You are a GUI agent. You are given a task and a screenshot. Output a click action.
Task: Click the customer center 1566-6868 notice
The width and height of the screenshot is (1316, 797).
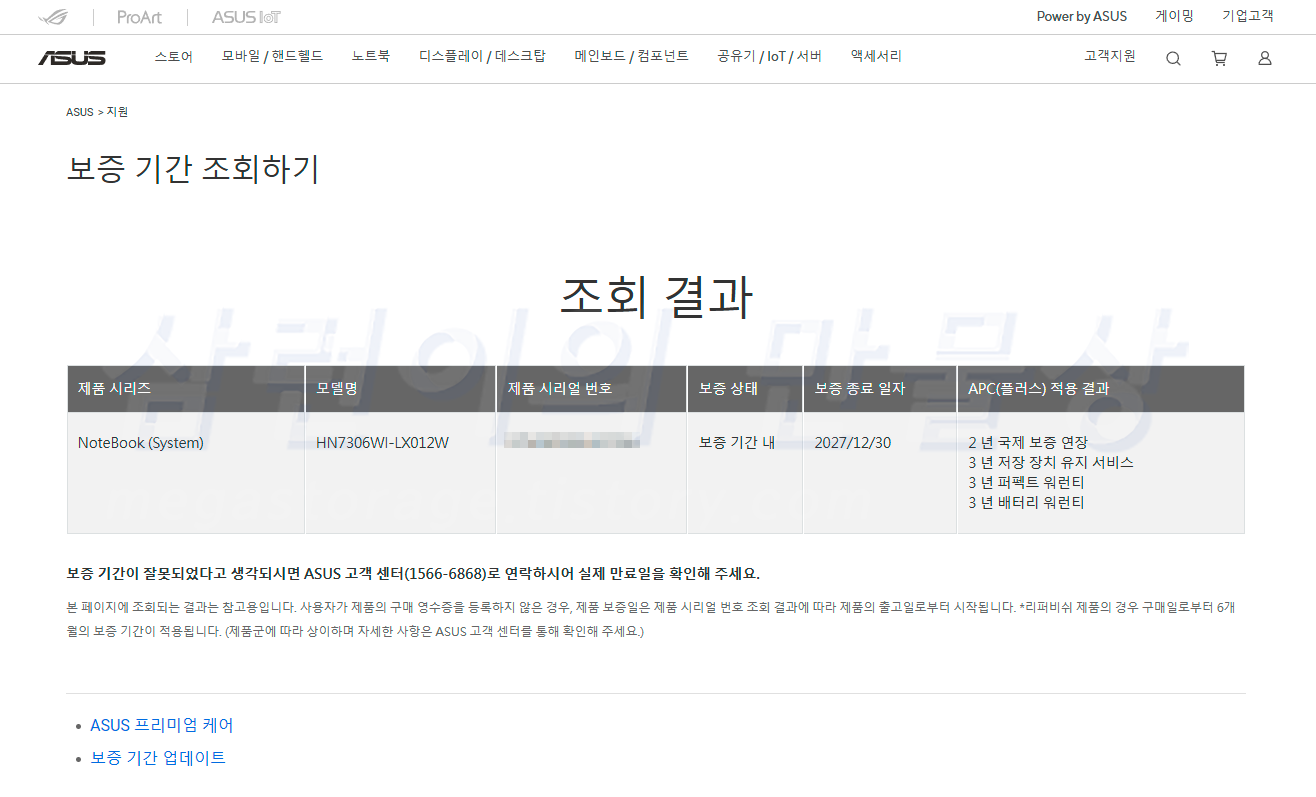click(413, 573)
